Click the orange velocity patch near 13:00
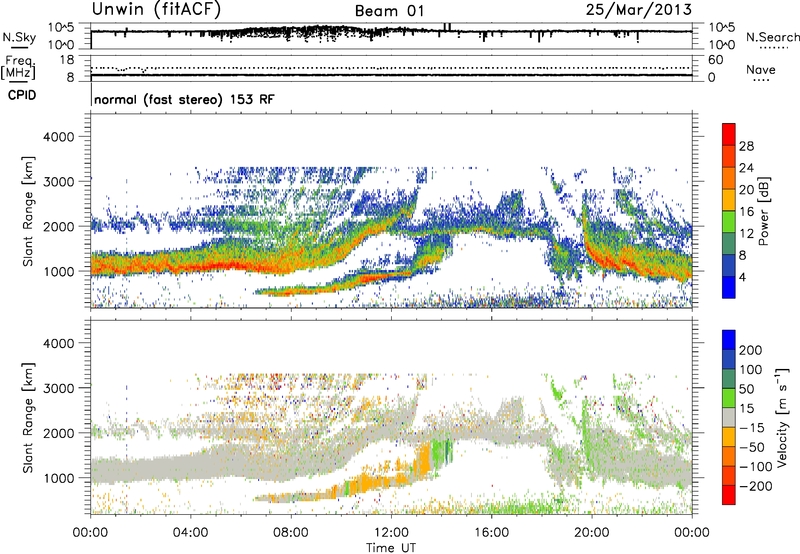800x554 pixels. click(422, 460)
